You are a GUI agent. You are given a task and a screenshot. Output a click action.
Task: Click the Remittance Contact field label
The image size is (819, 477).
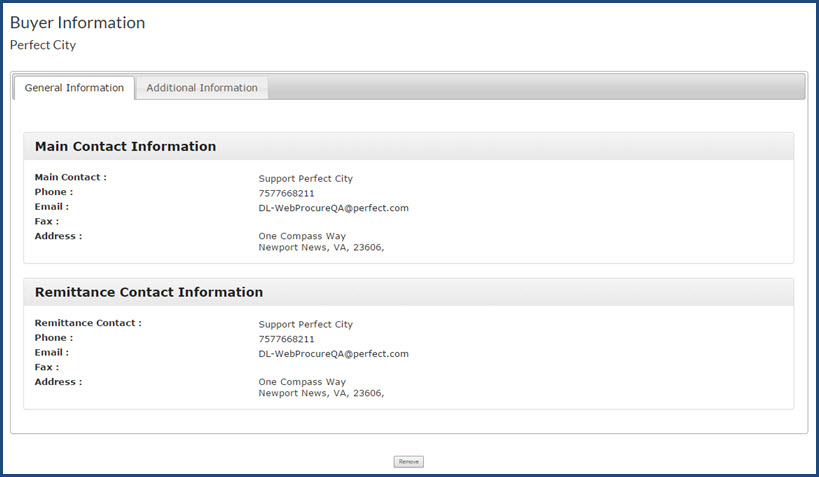(x=88, y=324)
